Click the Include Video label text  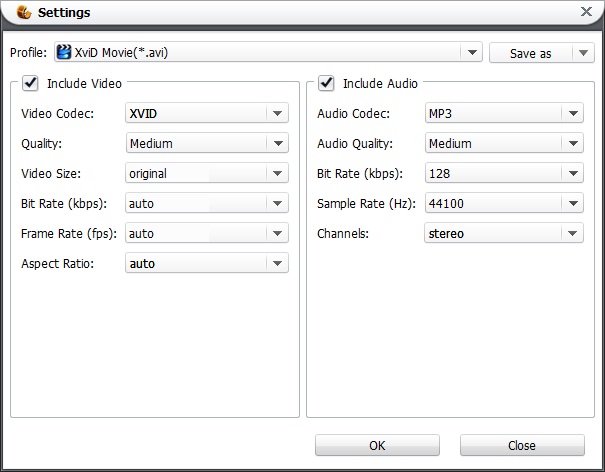pos(84,83)
